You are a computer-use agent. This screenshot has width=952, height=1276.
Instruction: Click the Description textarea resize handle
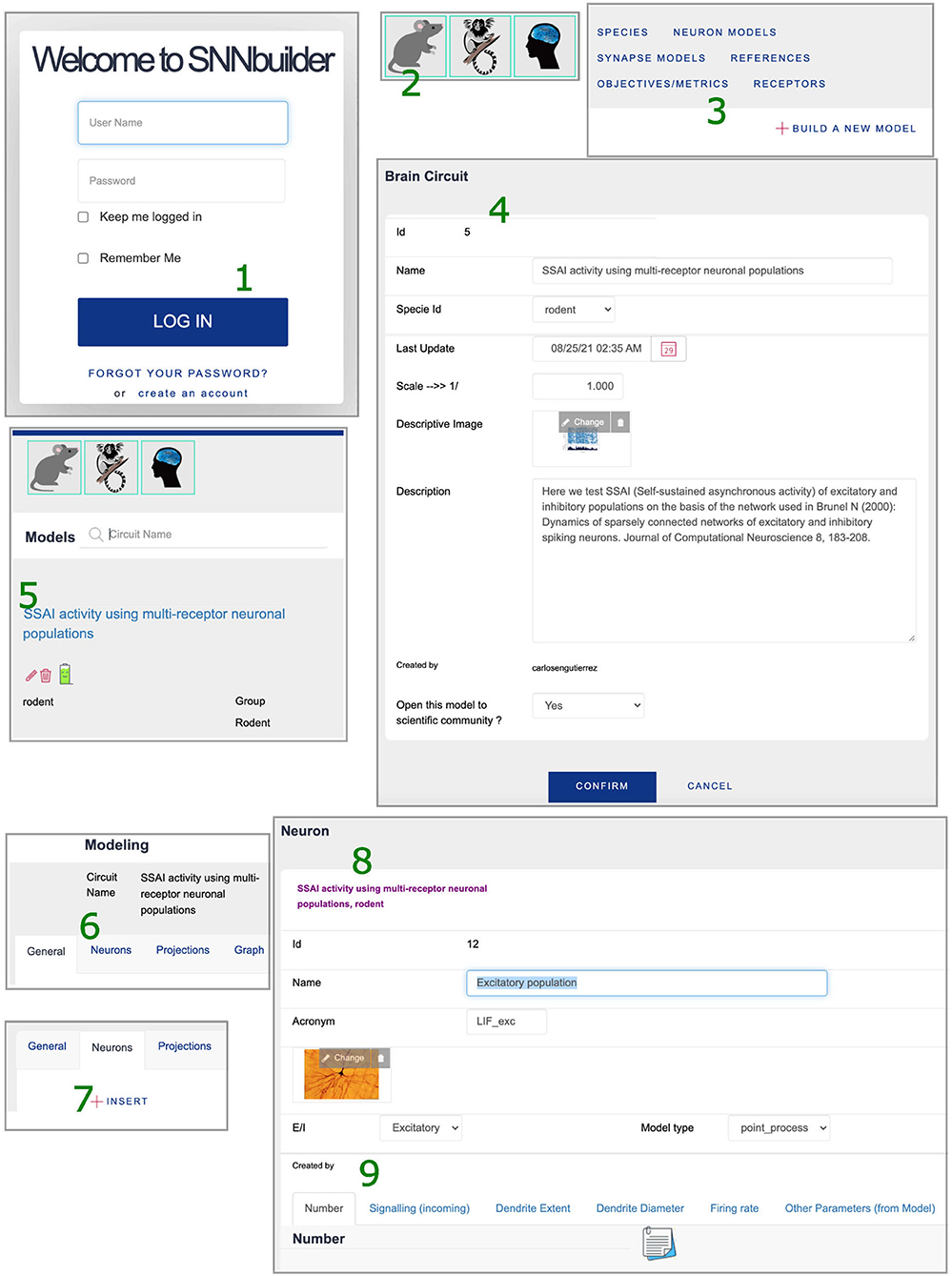[911, 638]
